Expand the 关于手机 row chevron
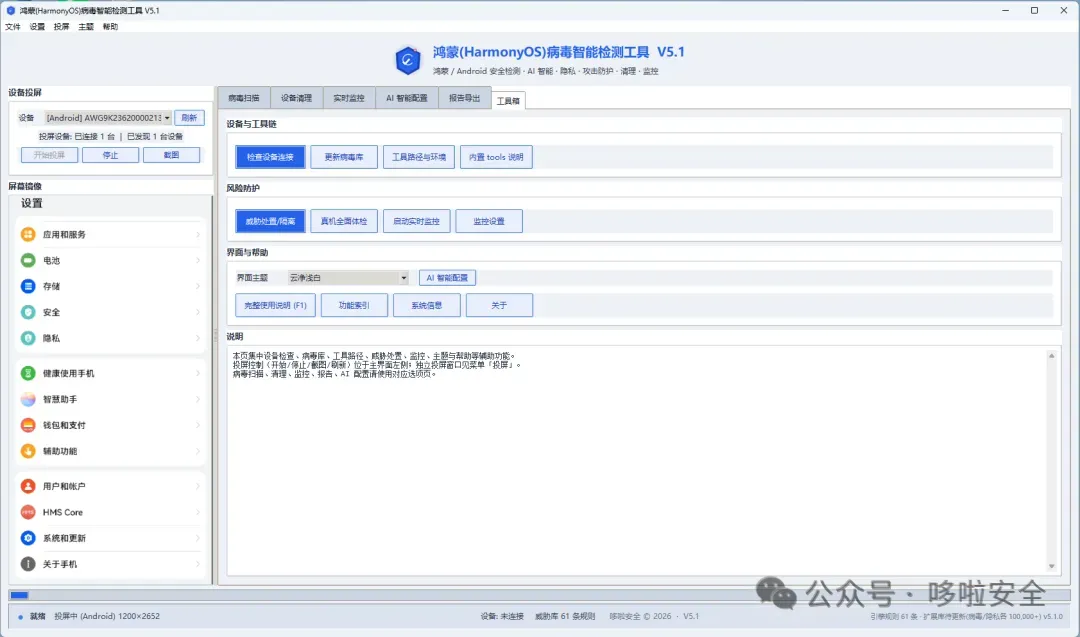This screenshot has width=1080, height=637. pyautogui.click(x=198, y=564)
